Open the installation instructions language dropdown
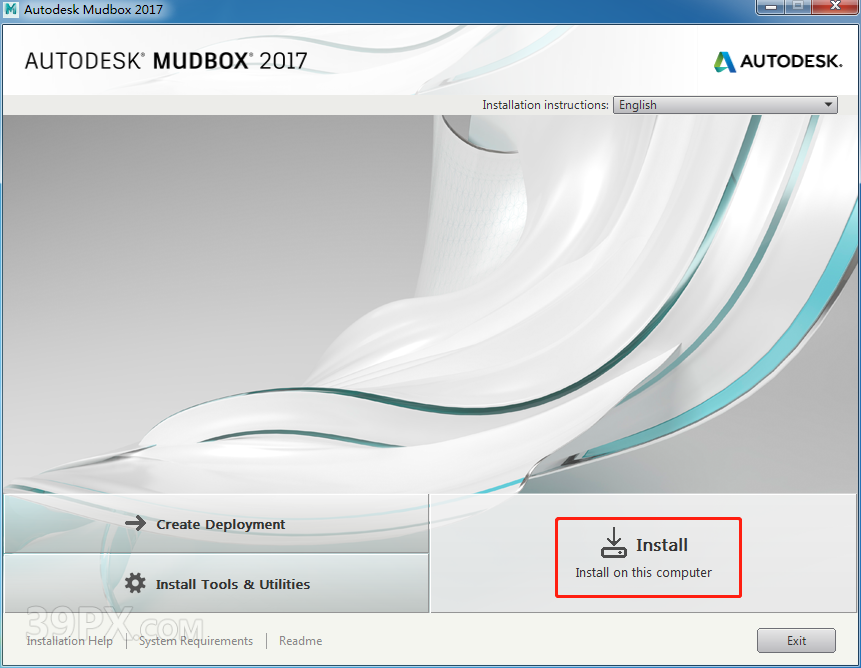This screenshot has width=861, height=668. click(724, 104)
